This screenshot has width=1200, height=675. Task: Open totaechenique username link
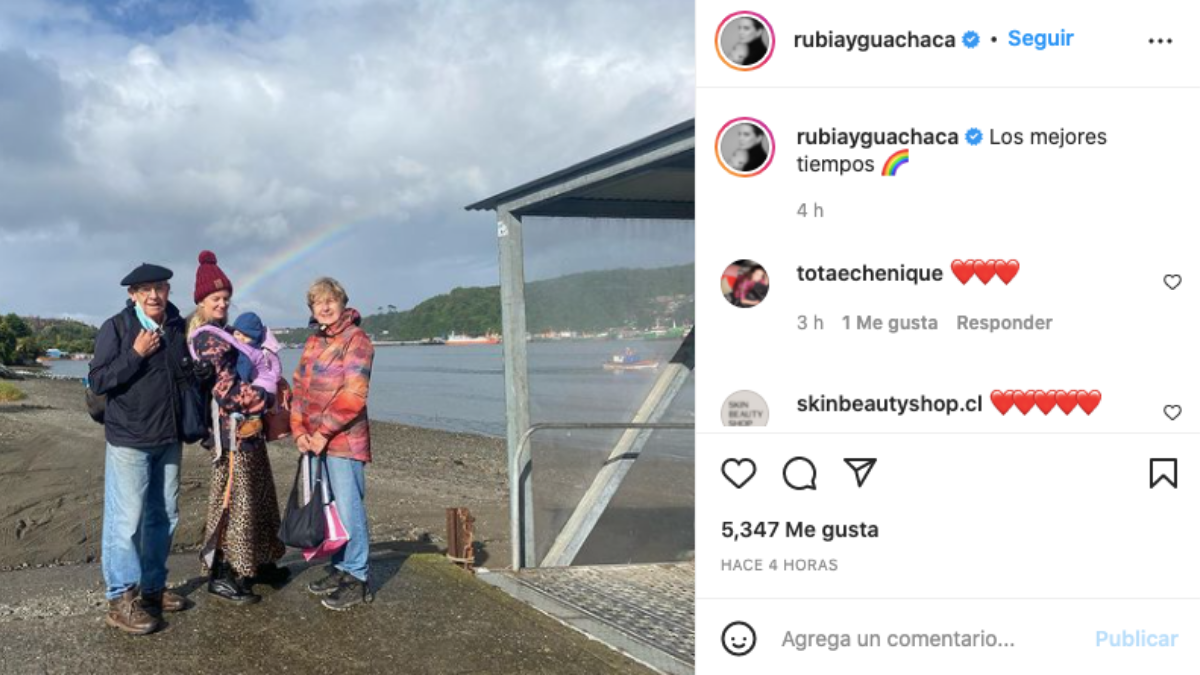pos(869,273)
